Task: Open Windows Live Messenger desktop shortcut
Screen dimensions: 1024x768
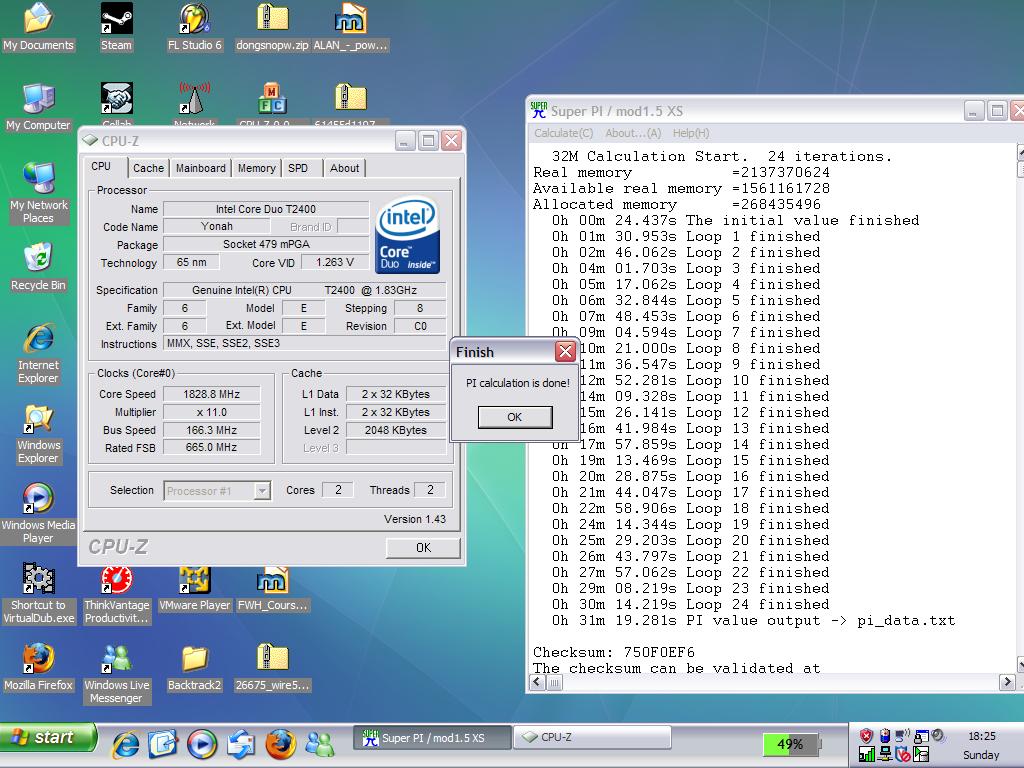Action: [x=116, y=673]
